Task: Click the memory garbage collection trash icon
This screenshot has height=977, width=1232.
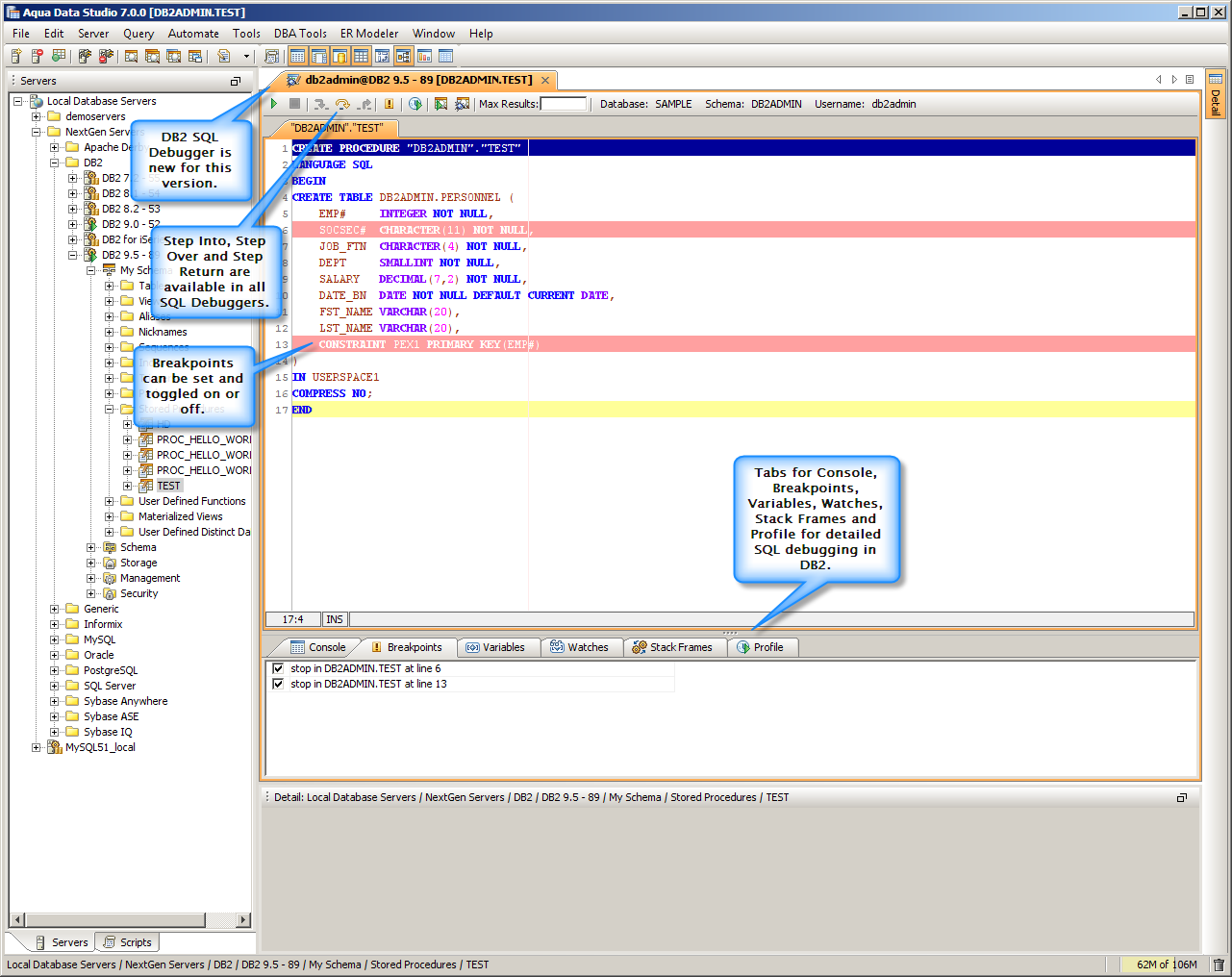Action: [x=1219, y=964]
